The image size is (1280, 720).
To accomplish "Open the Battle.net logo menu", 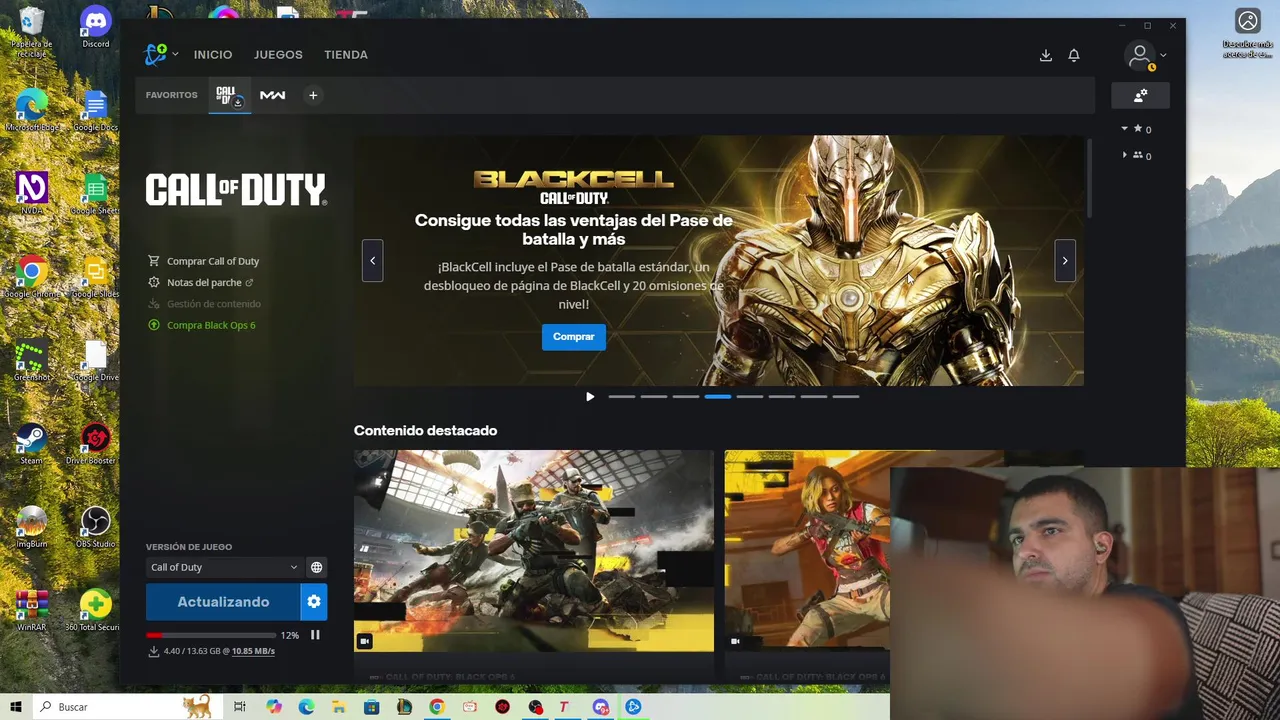I will (x=160, y=55).
